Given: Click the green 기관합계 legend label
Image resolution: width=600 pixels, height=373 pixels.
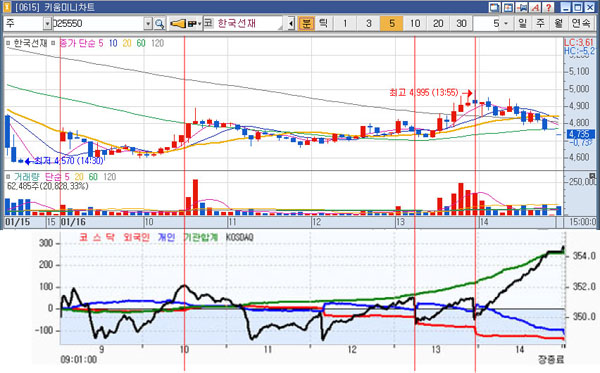Looking at the screenshot, I should click(201, 238).
